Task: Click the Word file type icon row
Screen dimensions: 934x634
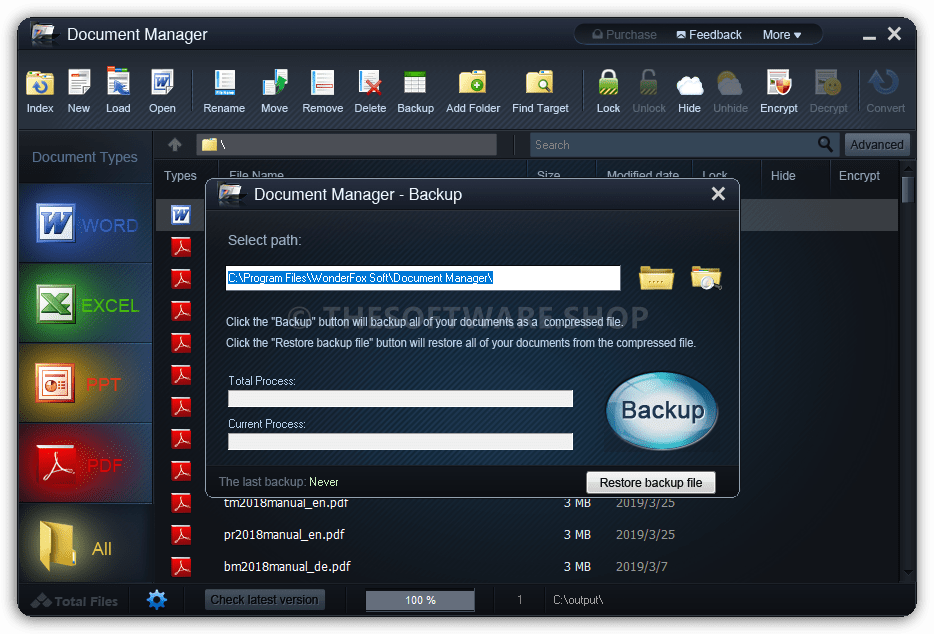Action: [181, 215]
